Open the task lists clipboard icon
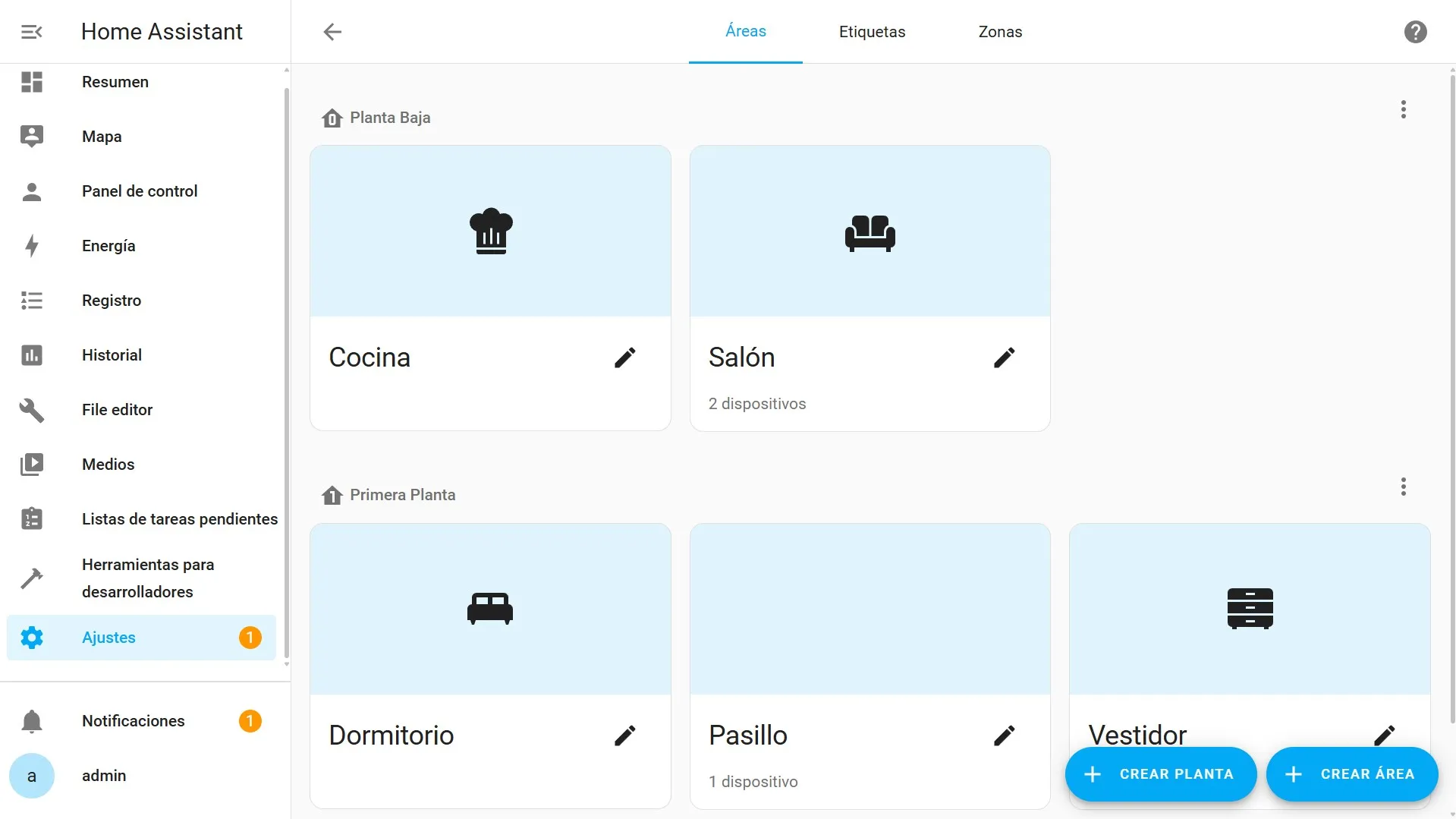 pyautogui.click(x=32, y=519)
